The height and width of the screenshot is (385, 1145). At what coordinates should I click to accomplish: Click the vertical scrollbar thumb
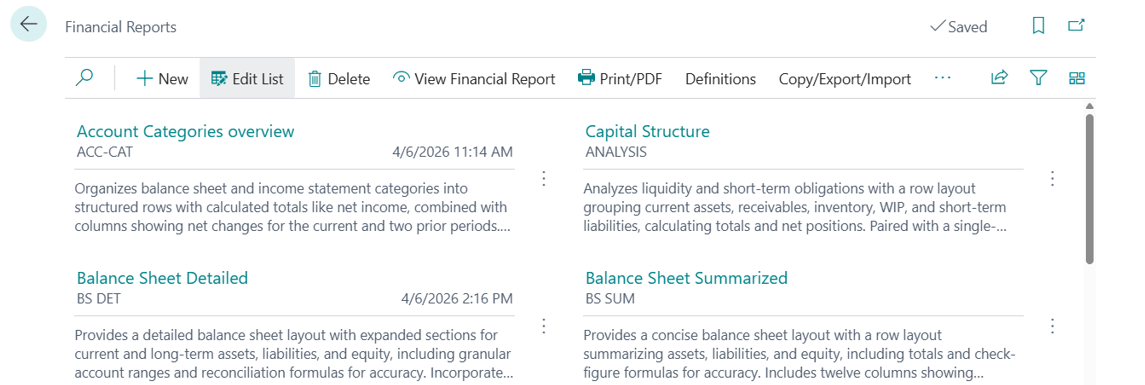[1090, 188]
